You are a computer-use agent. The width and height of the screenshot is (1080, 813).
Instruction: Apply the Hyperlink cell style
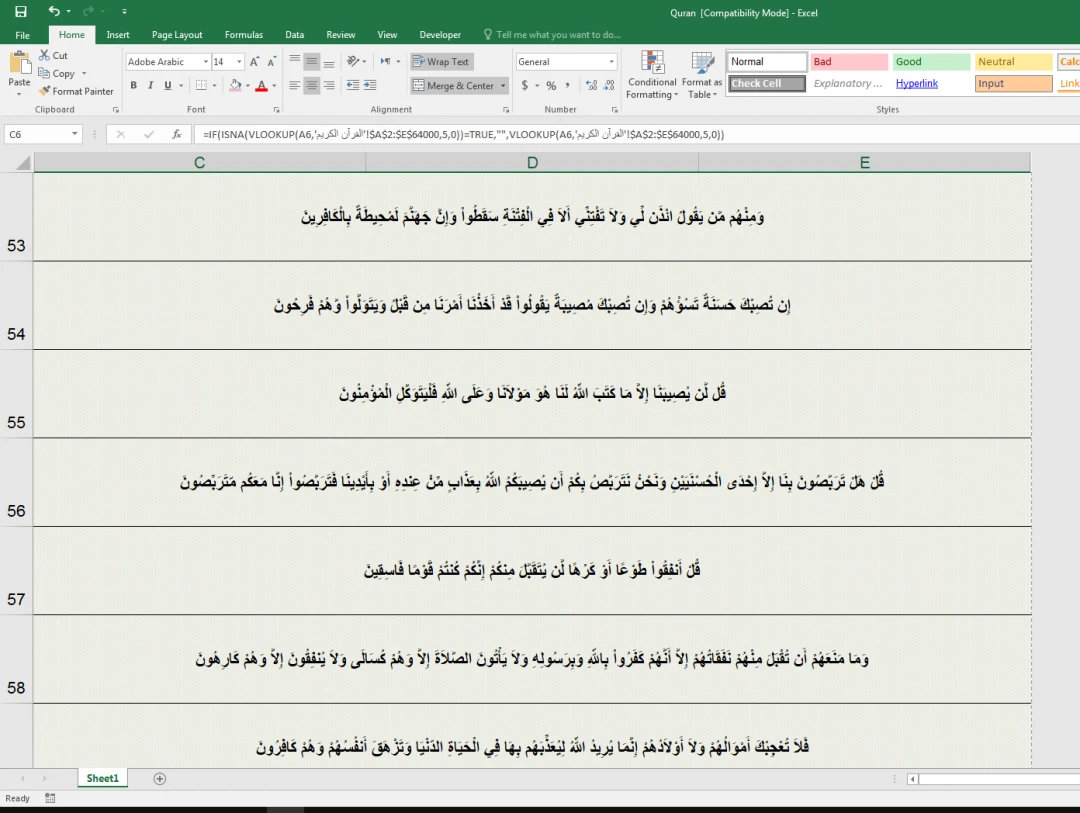pyautogui.click(x=917, y=84)
